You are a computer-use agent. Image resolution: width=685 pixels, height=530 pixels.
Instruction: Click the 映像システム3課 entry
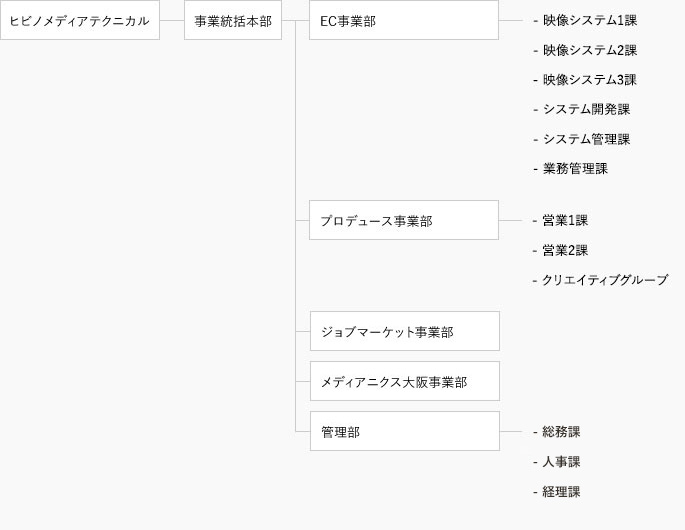[x=590, y=80]
